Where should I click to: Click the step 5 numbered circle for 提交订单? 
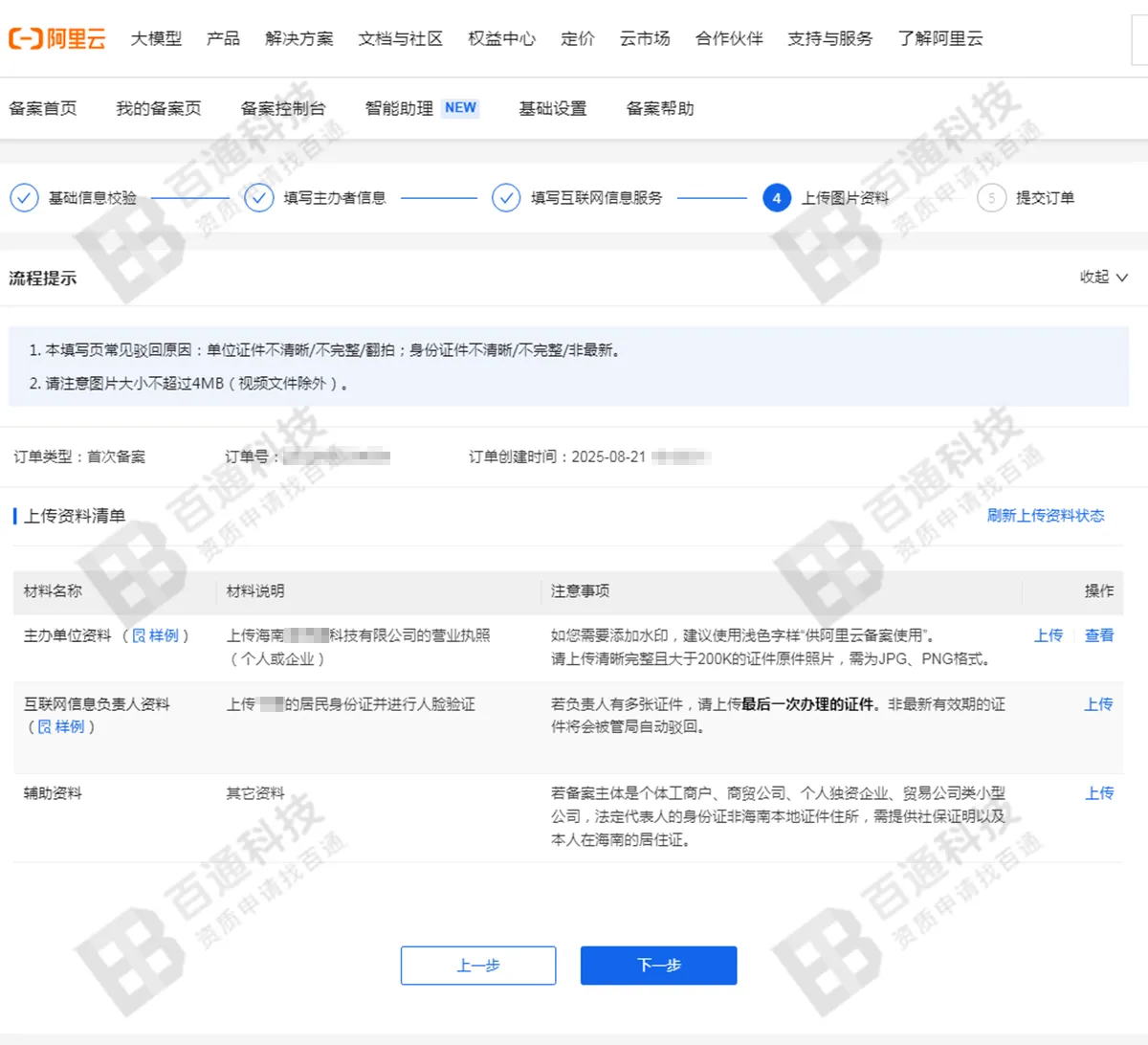(x=992, y=198)
